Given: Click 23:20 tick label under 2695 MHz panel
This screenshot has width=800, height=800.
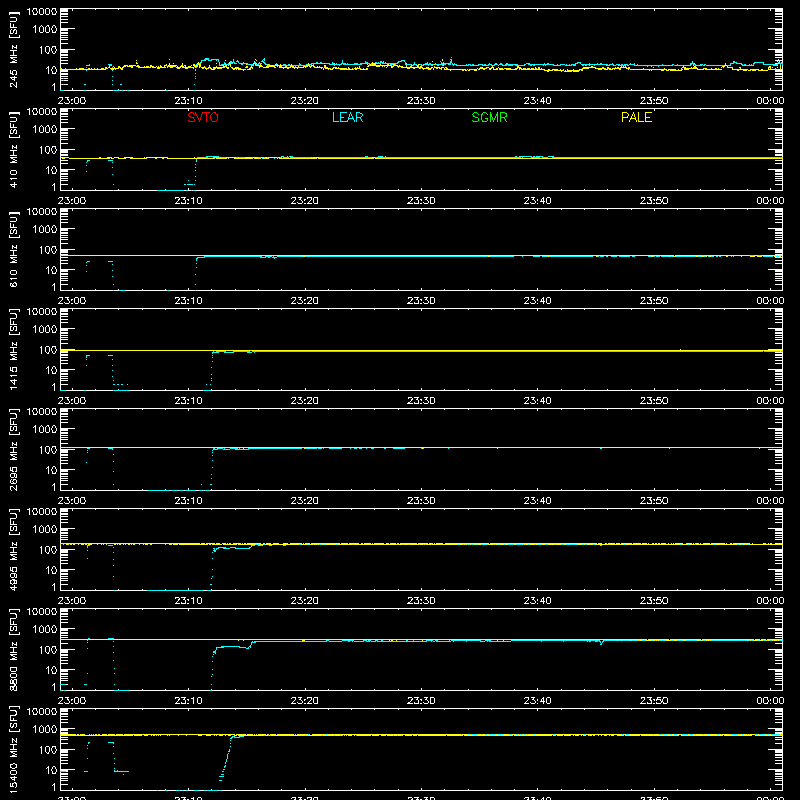Looking at the screenshot, I should [x=305, y=501].
